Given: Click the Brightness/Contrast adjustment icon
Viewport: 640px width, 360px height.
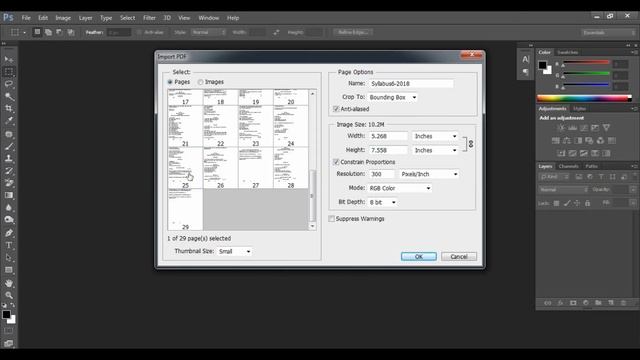Looking at the screenshot, I should coord(561,128).
